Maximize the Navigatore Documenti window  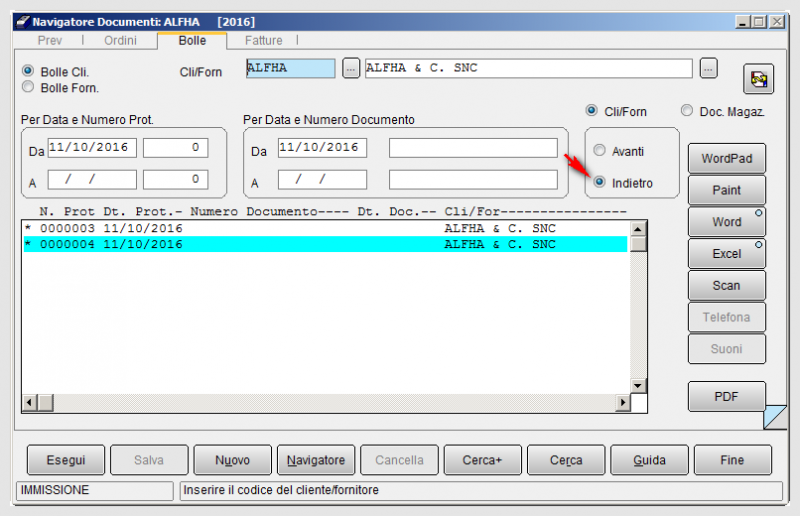[x=759, y=22]
